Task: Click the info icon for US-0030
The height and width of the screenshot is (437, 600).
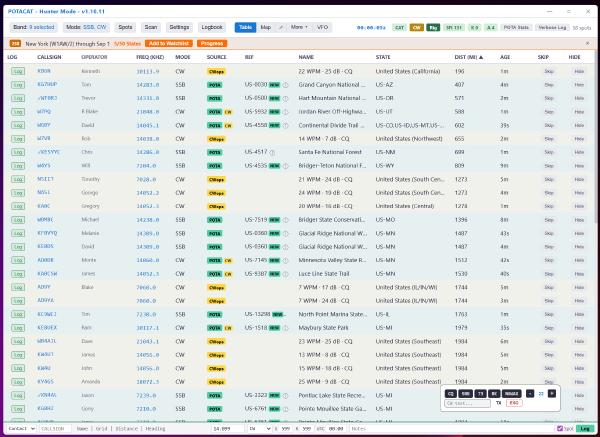Action: 285,85
